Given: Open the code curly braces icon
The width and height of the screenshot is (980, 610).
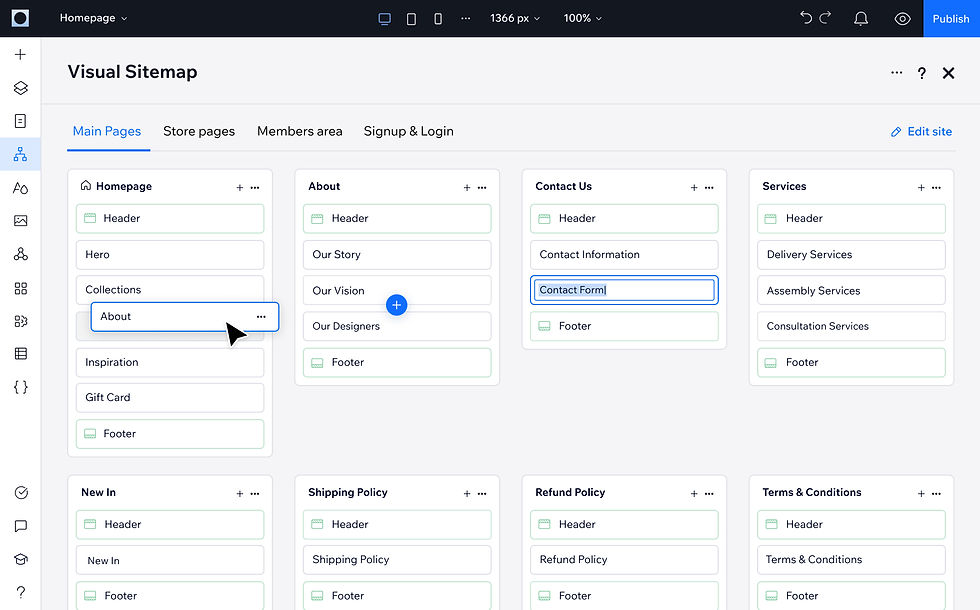Looking at the screenshot, I should coord(20,387).
